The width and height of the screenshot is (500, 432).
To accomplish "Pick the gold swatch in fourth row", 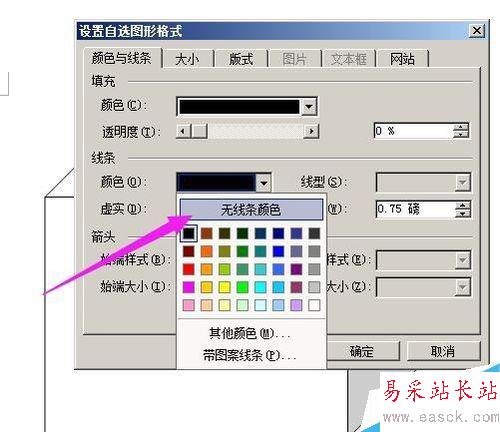I will point(207,287).
